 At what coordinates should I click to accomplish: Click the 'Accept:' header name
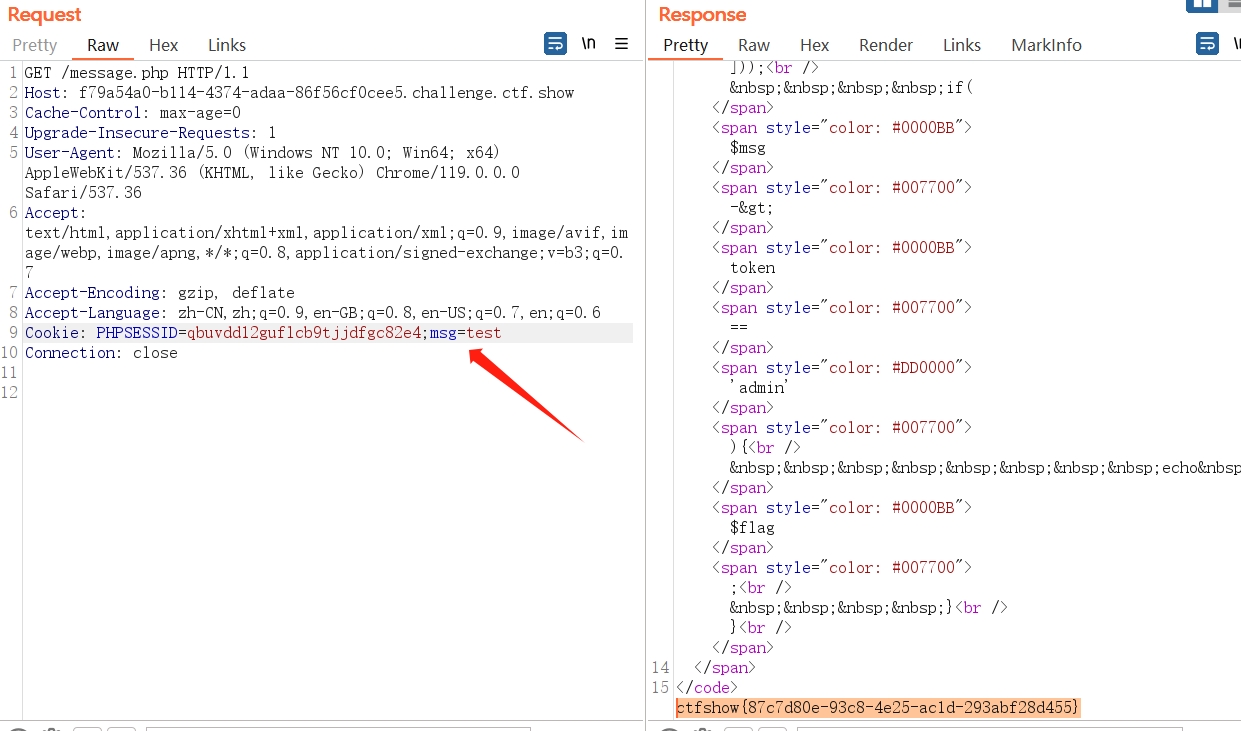[x=56, y=213]
